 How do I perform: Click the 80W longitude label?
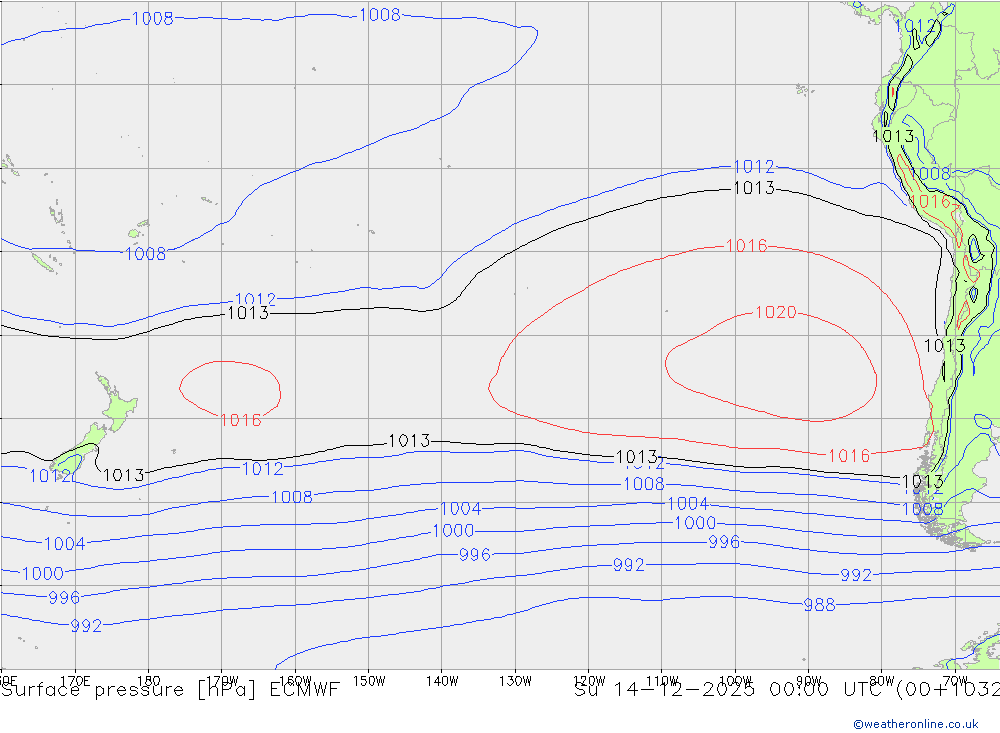882,681
